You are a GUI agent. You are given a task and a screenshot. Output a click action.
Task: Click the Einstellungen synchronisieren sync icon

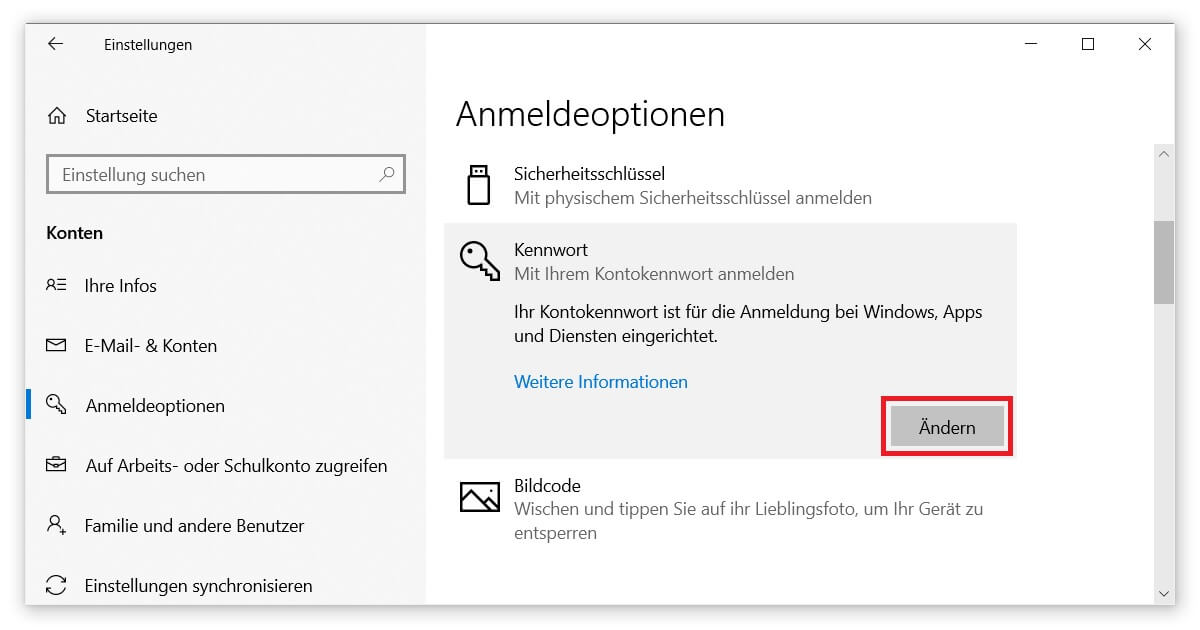point(56,585)
